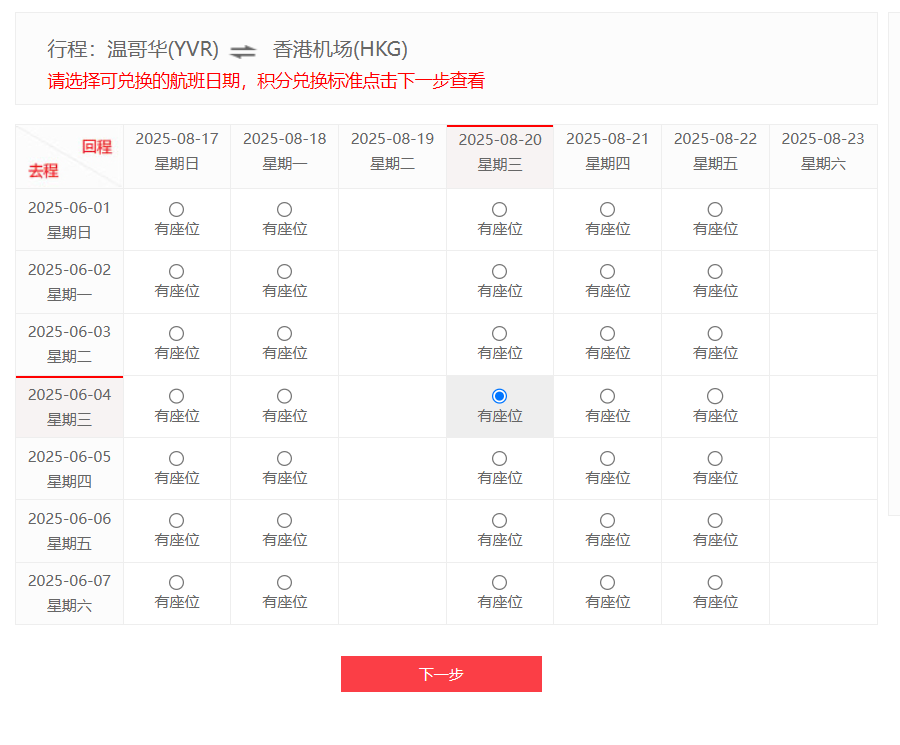Viewport: 900px width, 745px height.
Task: Select outbound 06-01 with return 08-20
Action: coord(499,209)
